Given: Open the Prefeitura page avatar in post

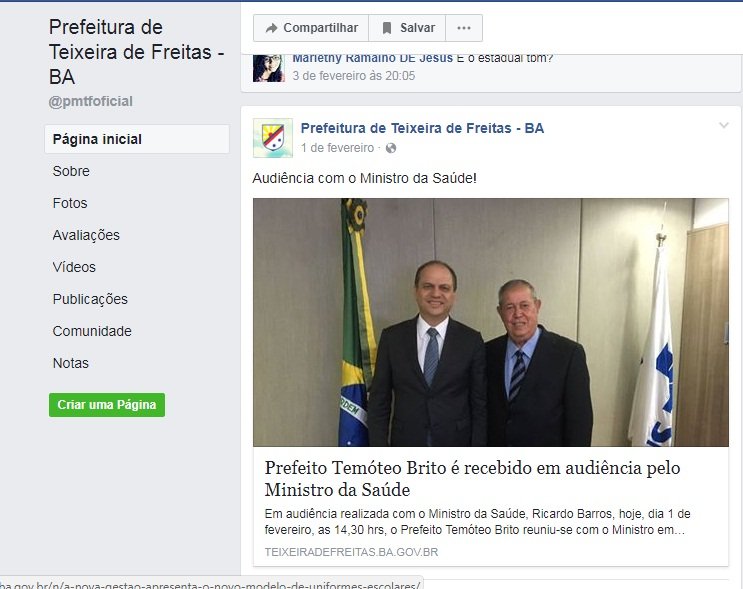Looking at the screenshot, I should point(272,138).
